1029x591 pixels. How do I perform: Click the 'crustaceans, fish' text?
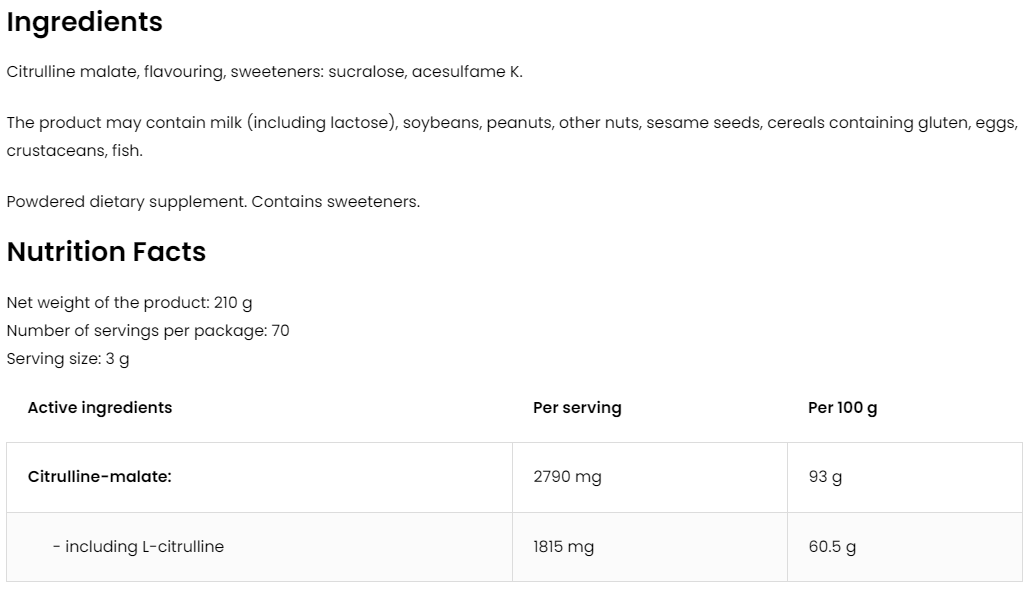click(75, 151)
